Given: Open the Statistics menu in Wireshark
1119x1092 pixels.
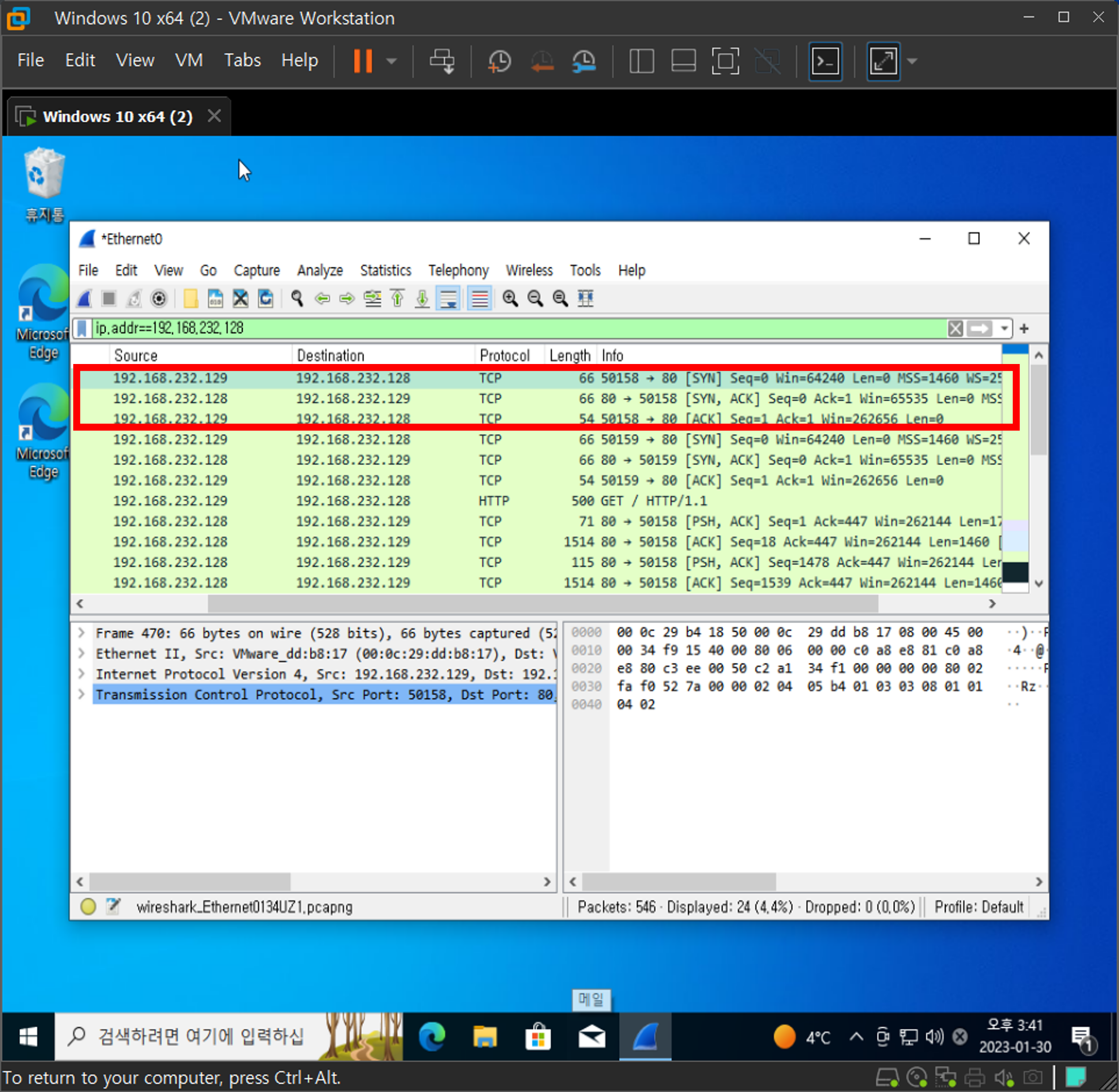Looking at the screenshot, I should 385,270.
